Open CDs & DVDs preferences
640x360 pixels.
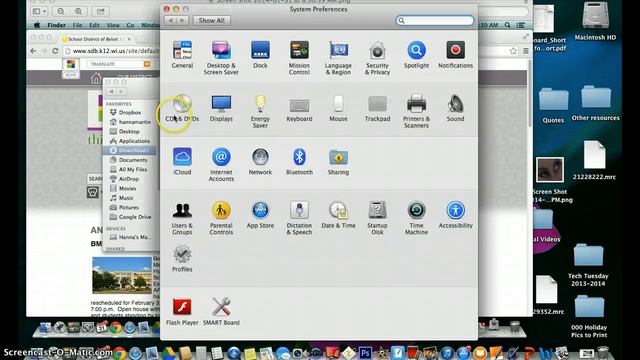click(182, 108)
